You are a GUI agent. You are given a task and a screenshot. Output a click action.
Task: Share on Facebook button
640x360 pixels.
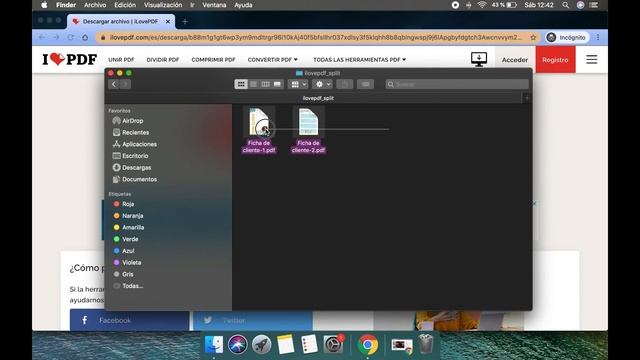[129, 320]
